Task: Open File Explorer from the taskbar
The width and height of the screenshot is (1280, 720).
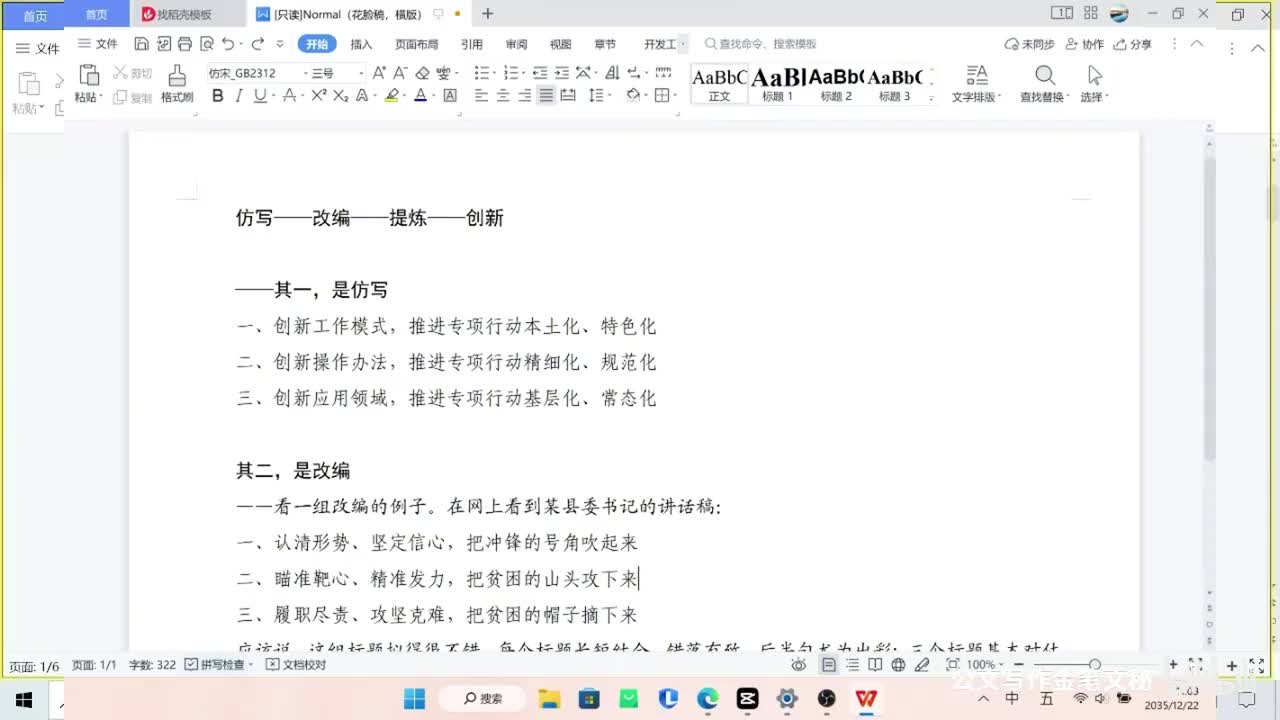Action: (548, 698)
